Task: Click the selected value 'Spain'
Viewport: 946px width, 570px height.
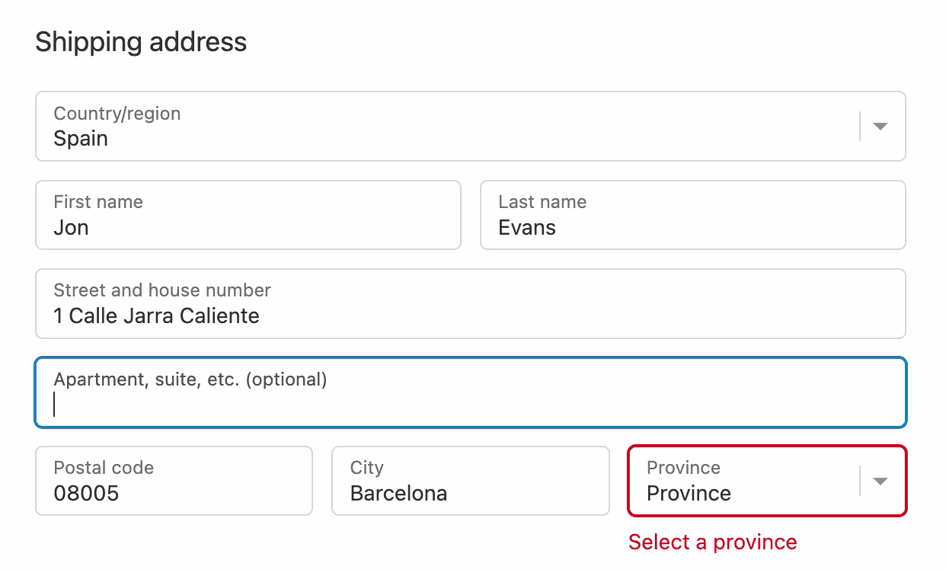Action: coord(81,139)
